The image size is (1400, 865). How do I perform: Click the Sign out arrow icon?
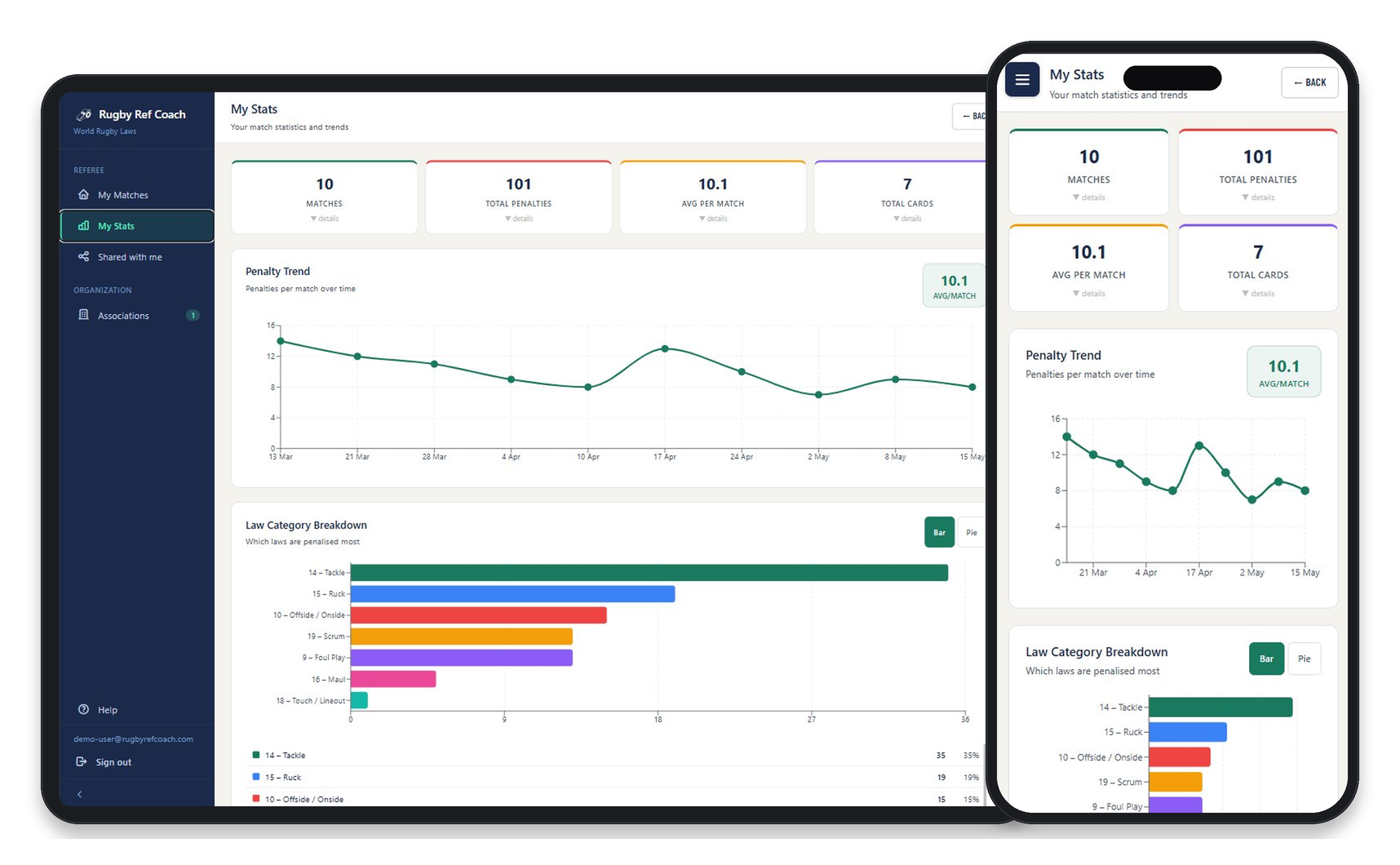(81, 761)
